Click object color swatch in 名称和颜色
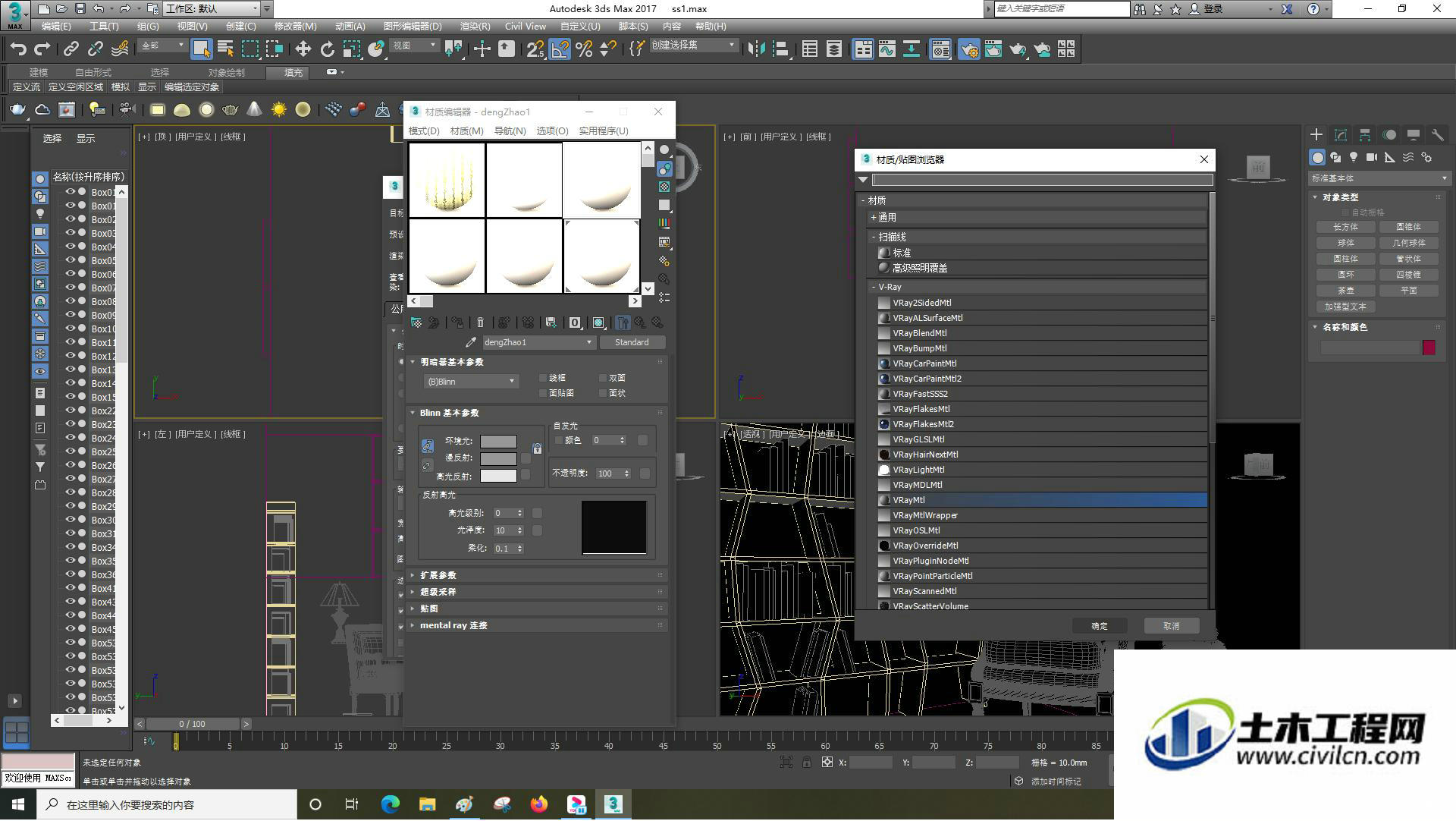 (x=1429, y=348)
